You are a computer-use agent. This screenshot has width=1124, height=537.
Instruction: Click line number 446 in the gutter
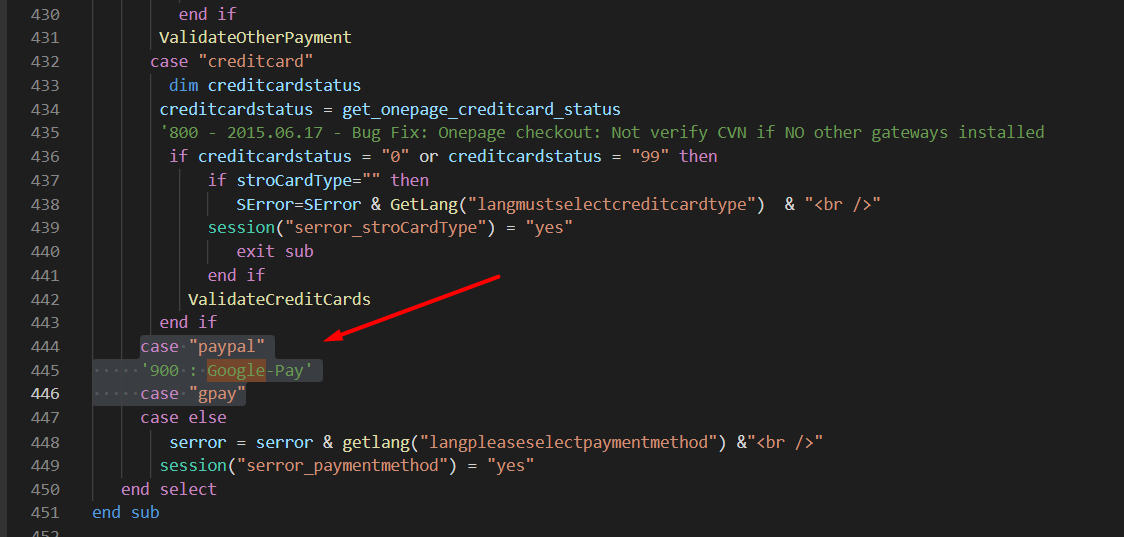[x=44, y=394]
